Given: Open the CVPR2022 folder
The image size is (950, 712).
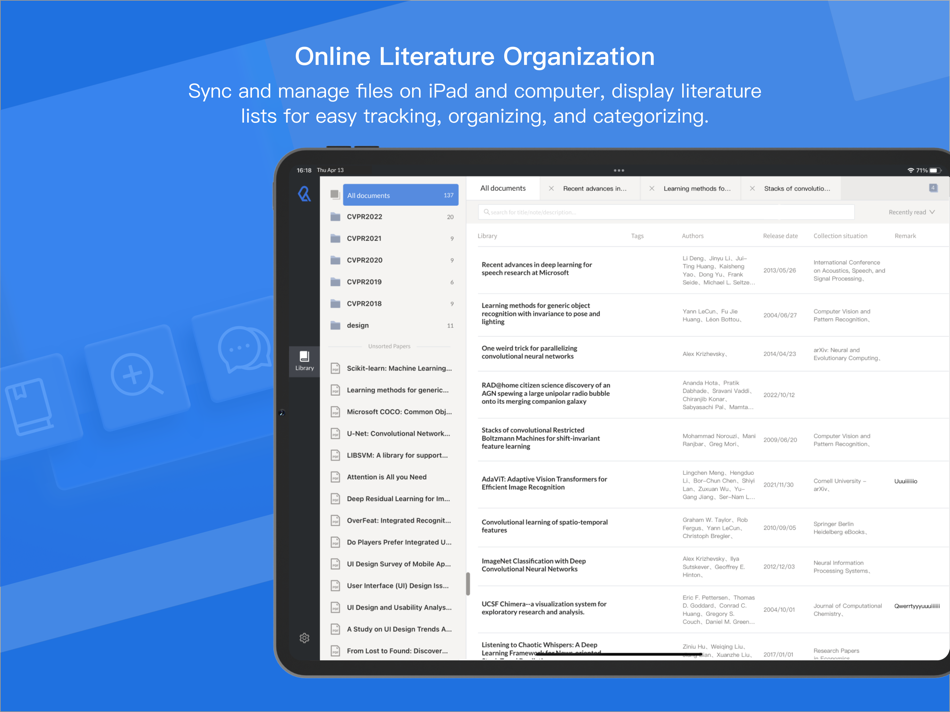Looking at the screenshot, I should click(393, 216).
